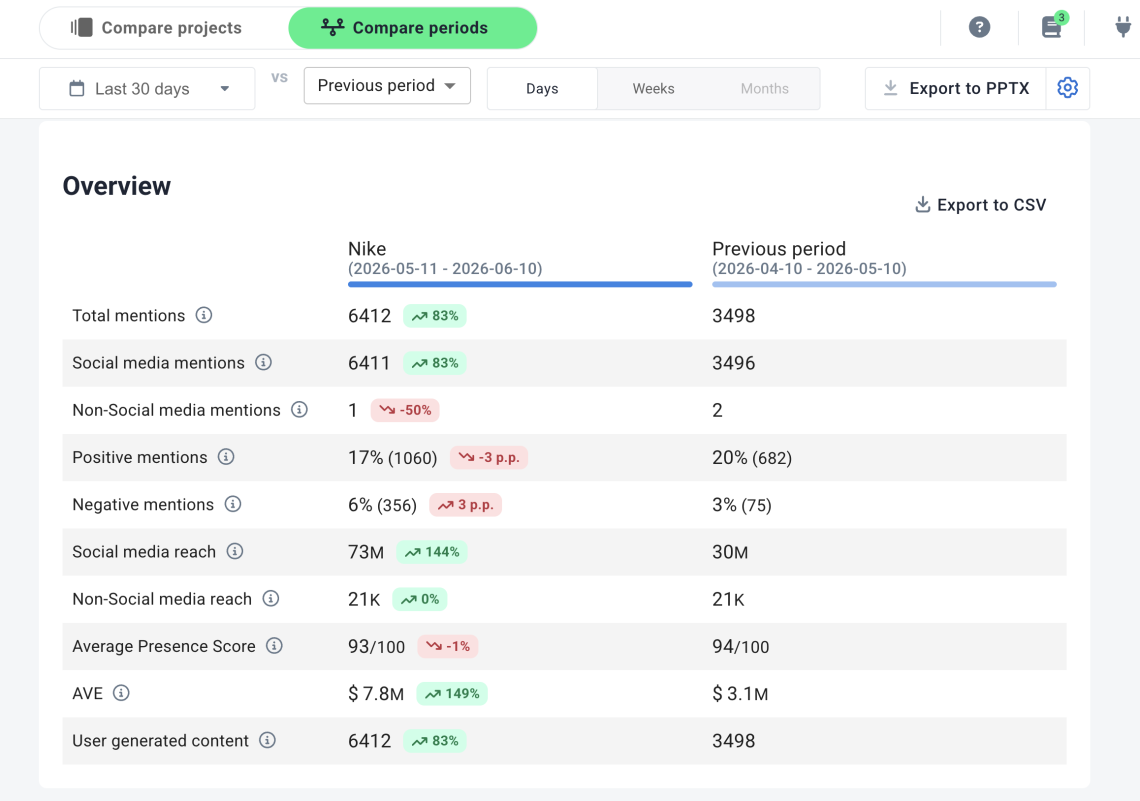
Task: Click the Nike date range 2026-05-11 - 2026-06-10
Action: click(445, 269)
